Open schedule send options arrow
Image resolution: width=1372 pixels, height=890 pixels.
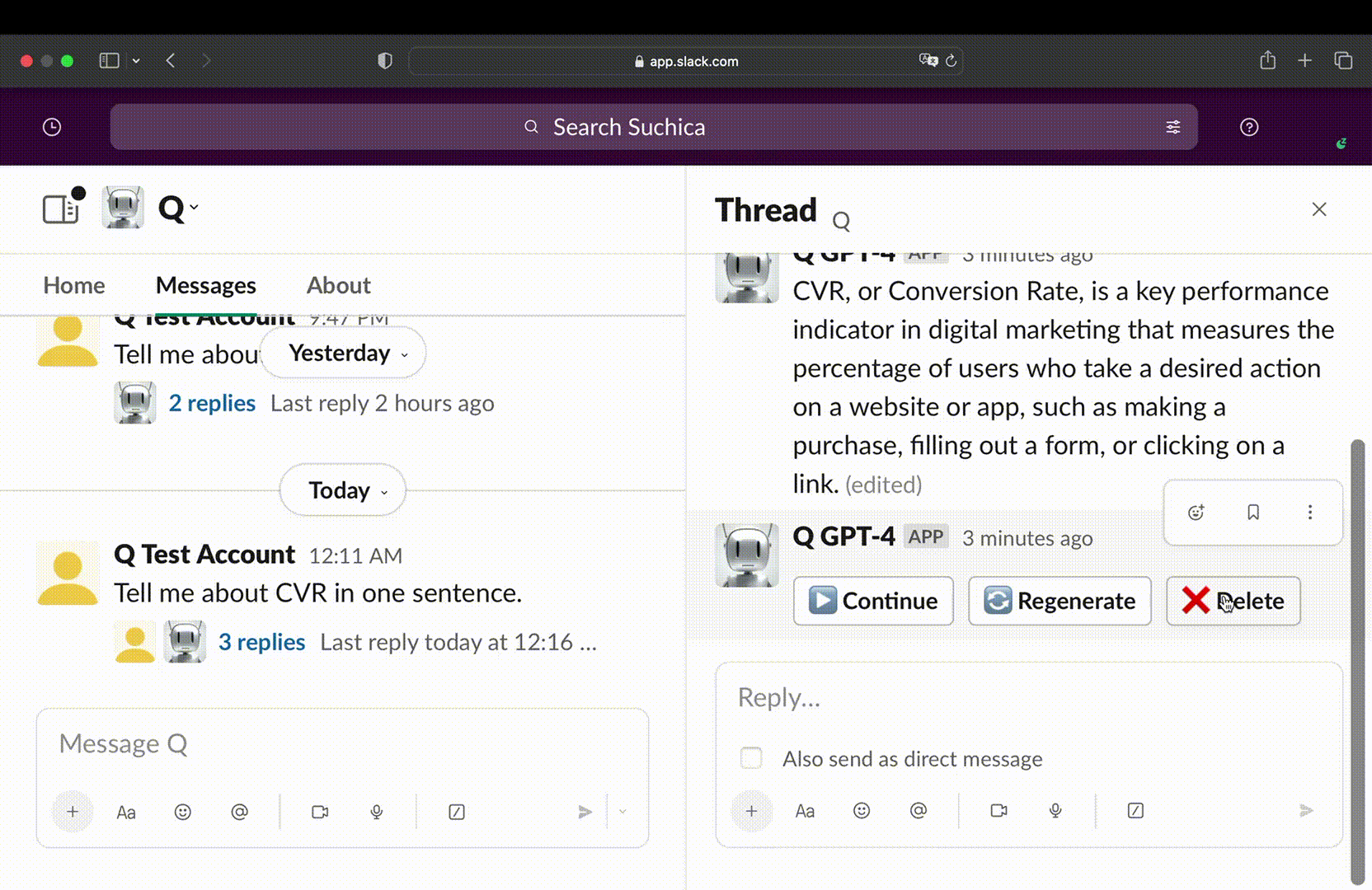tap(623, 813)
